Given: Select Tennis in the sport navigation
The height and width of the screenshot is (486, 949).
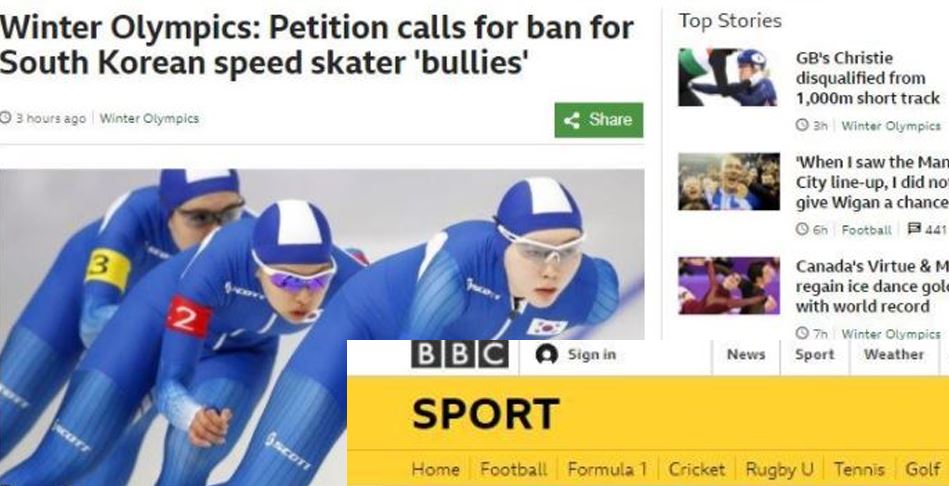Looking at the screenshot, I should (859, 469).
